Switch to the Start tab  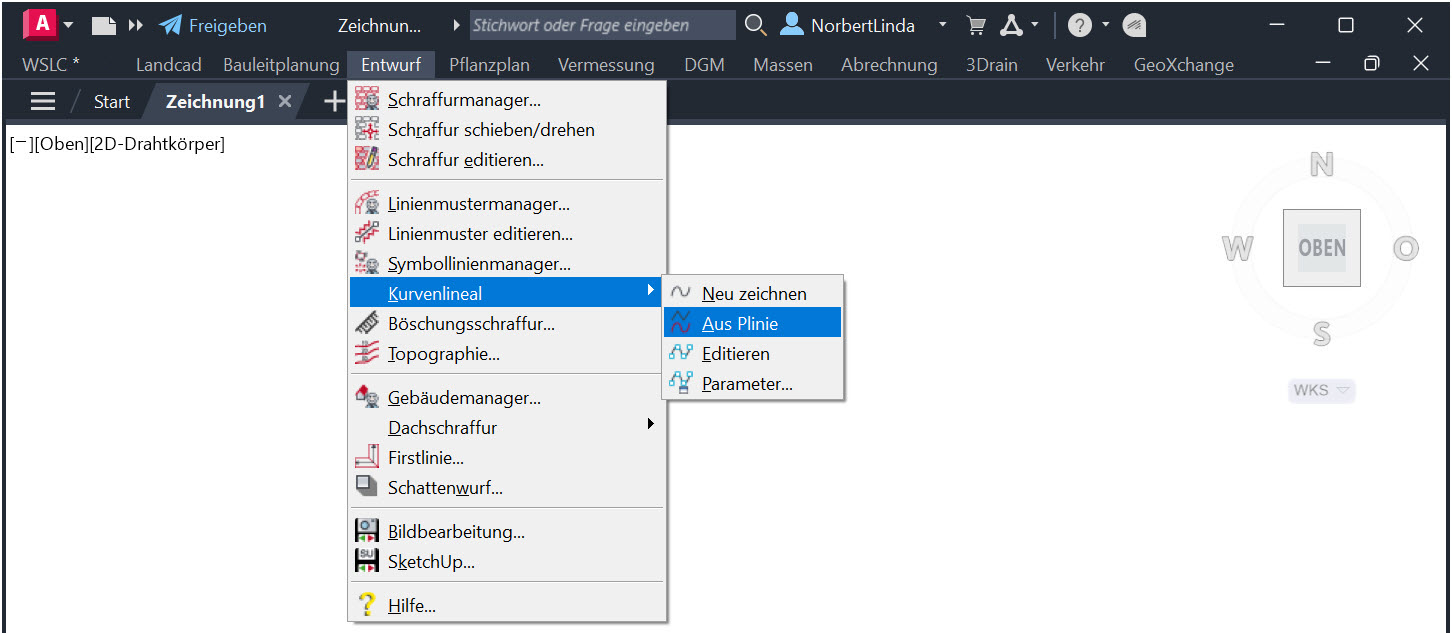pyautogui.click(x=112, y=102)
